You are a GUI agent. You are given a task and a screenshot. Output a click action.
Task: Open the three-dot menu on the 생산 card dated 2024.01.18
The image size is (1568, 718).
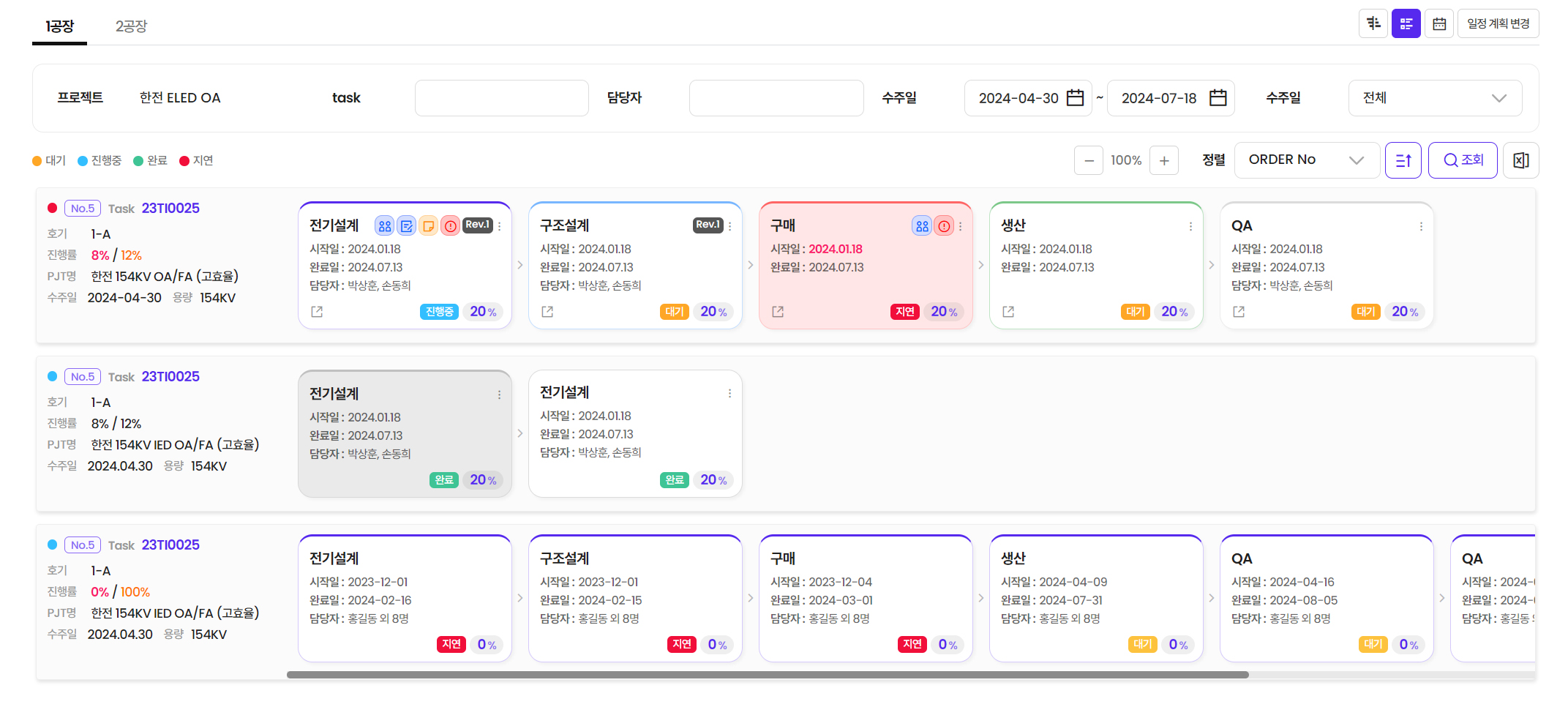click(1190, 227)
